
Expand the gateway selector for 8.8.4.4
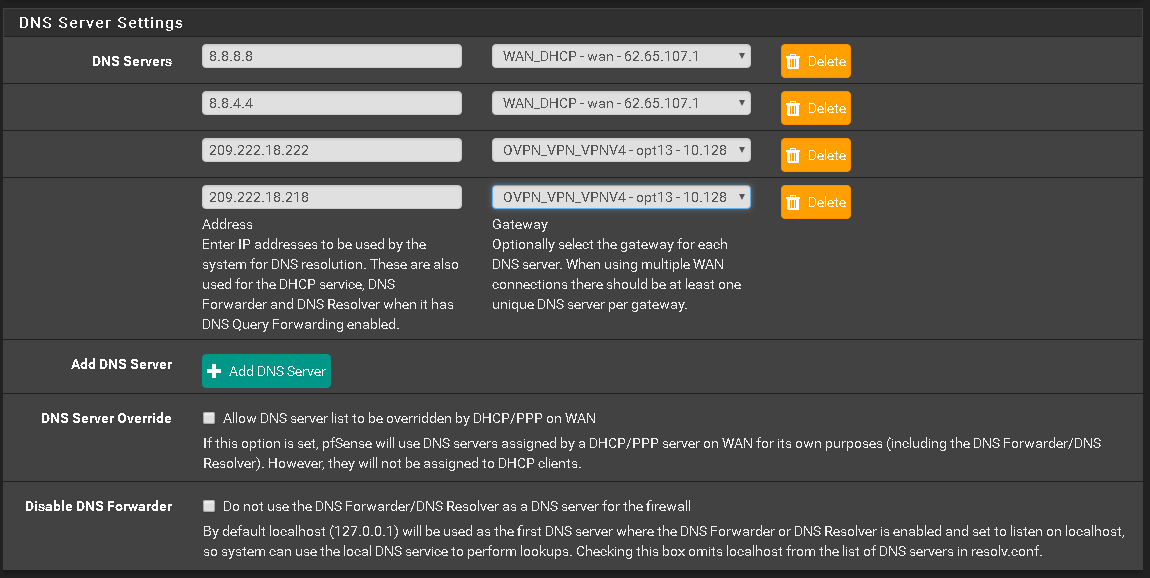point(621,103)
